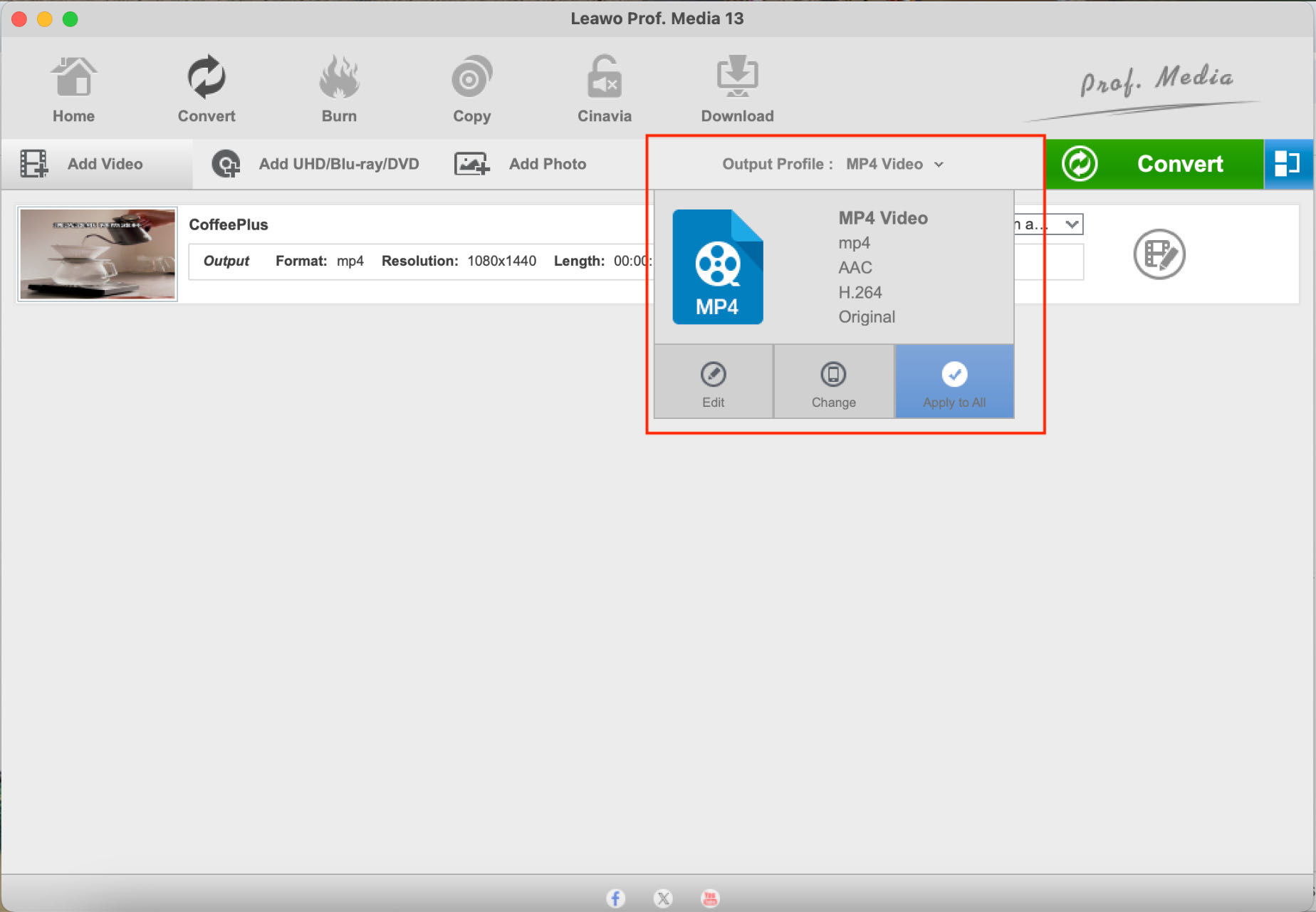Select the Burn flame icon
This screenshot has width=1316, height=912.
point(339,77)
